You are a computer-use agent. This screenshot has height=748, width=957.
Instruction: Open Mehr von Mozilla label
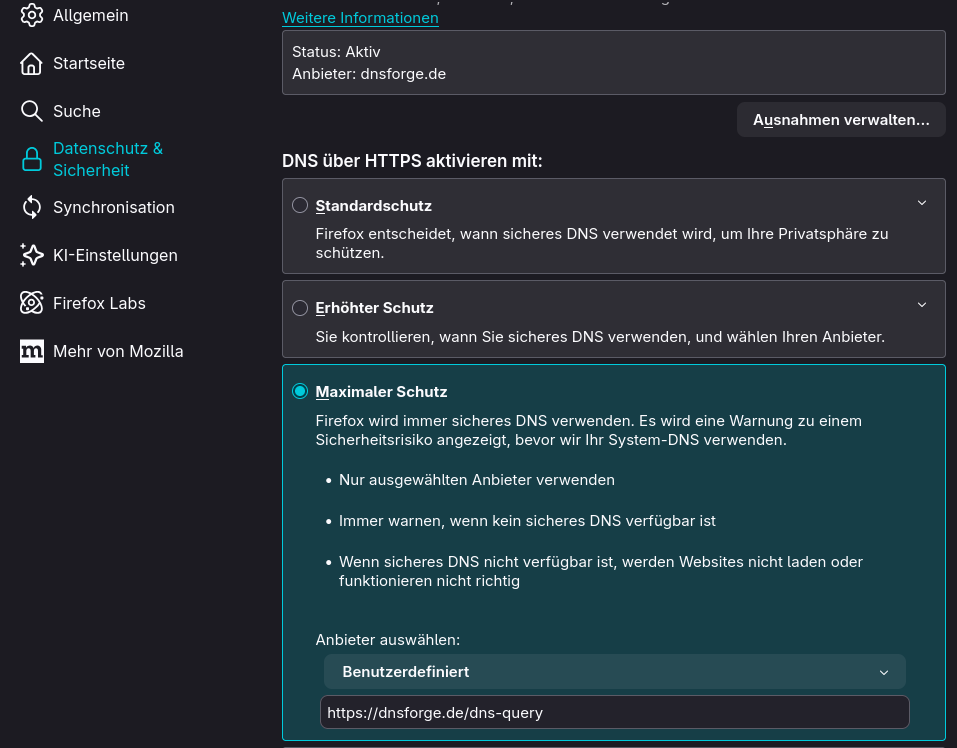118,351
